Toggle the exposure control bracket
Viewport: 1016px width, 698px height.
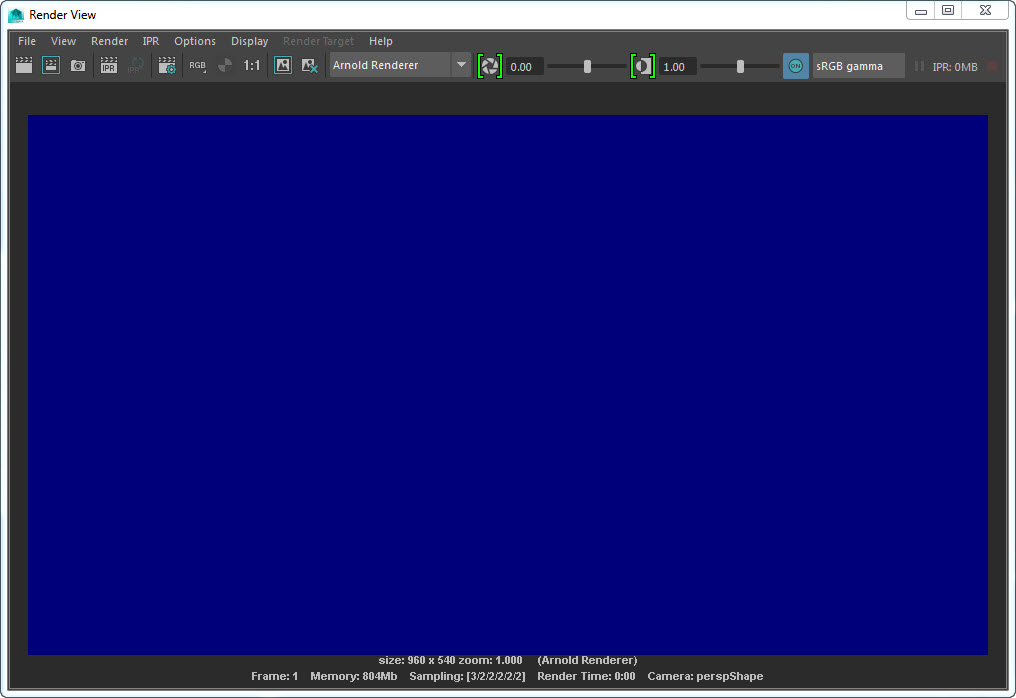[489, 65]
